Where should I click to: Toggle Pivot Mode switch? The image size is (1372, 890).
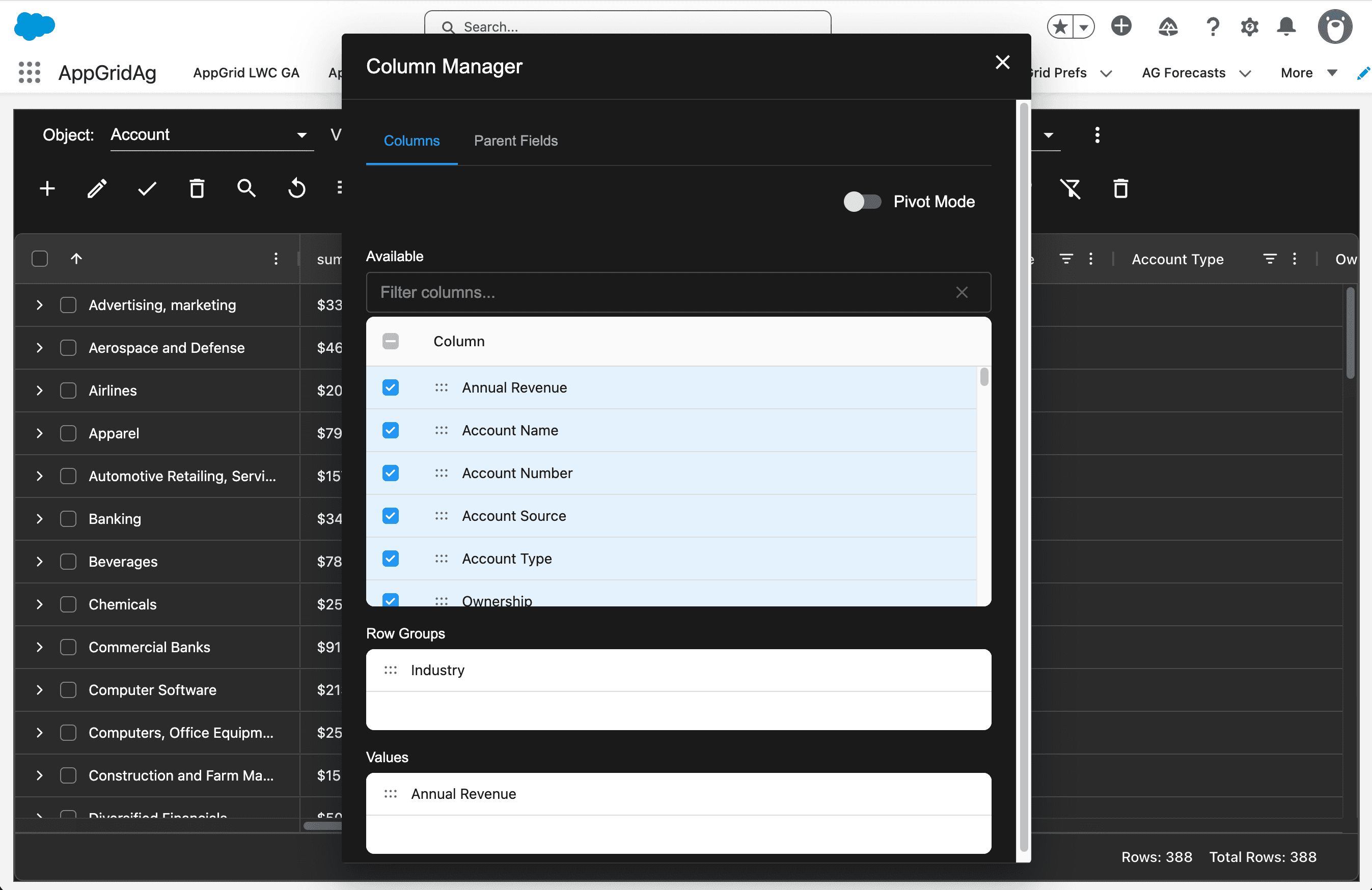[862, 202]
